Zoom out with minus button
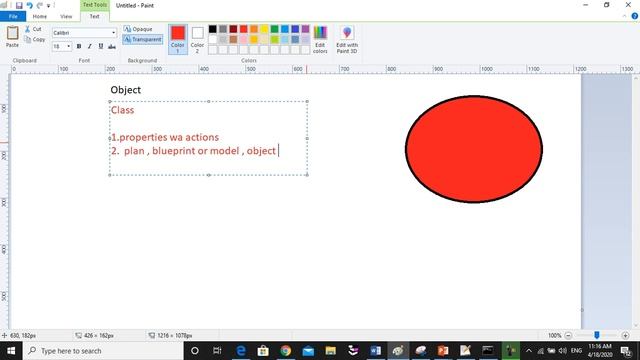This screenshot has width=640, height=360. click(x=568, y=336)
